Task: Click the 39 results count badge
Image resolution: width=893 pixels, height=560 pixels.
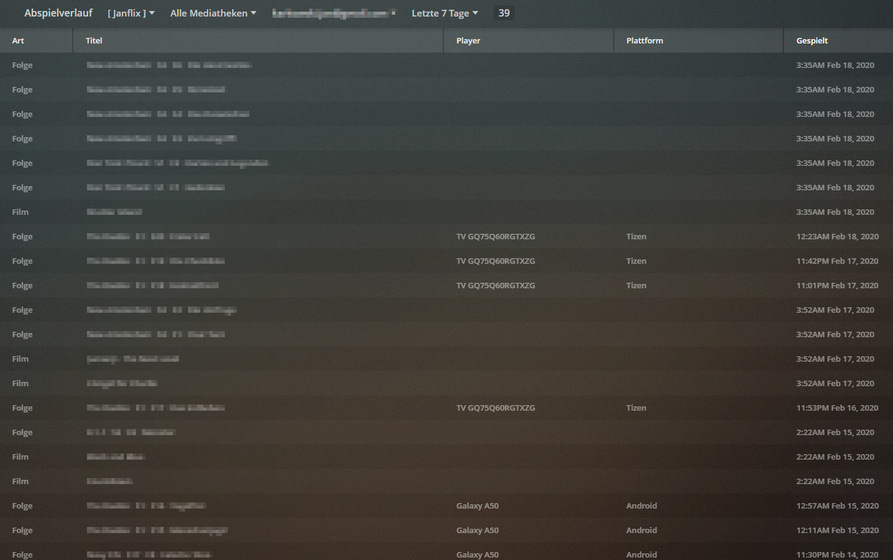Action: (504, 13)
